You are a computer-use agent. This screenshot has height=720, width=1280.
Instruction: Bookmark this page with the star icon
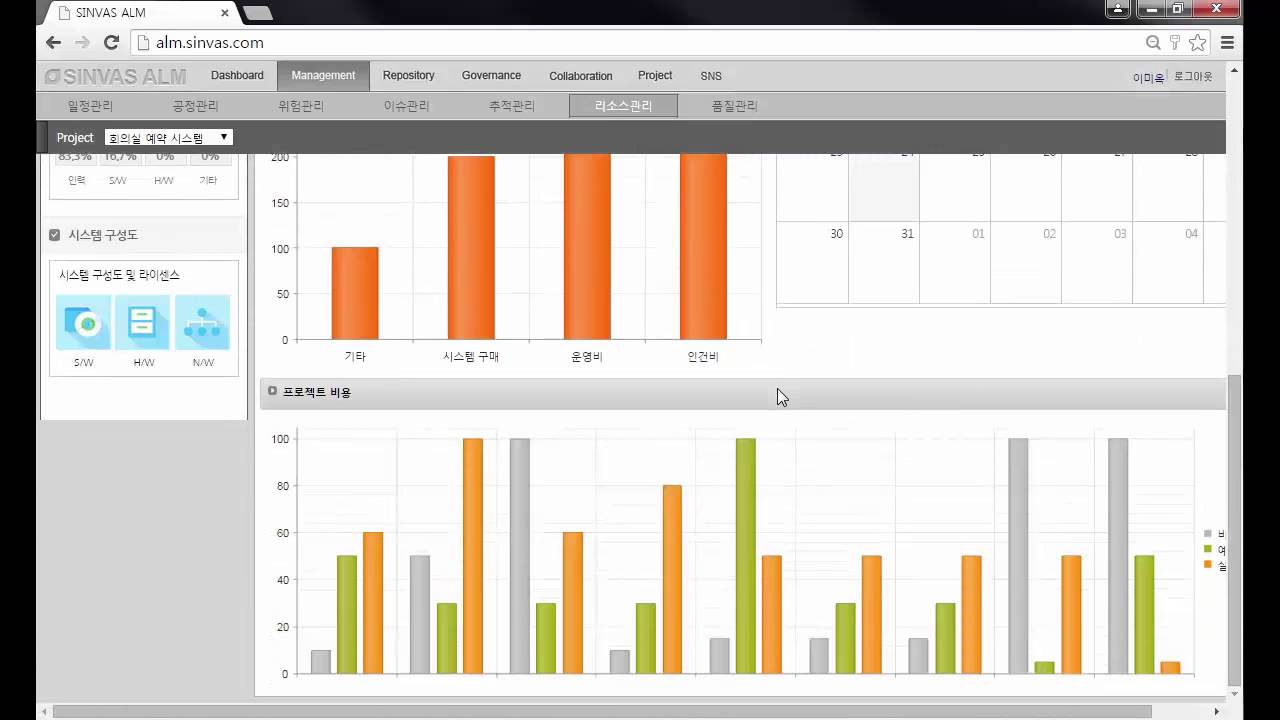click(1197, 42)
